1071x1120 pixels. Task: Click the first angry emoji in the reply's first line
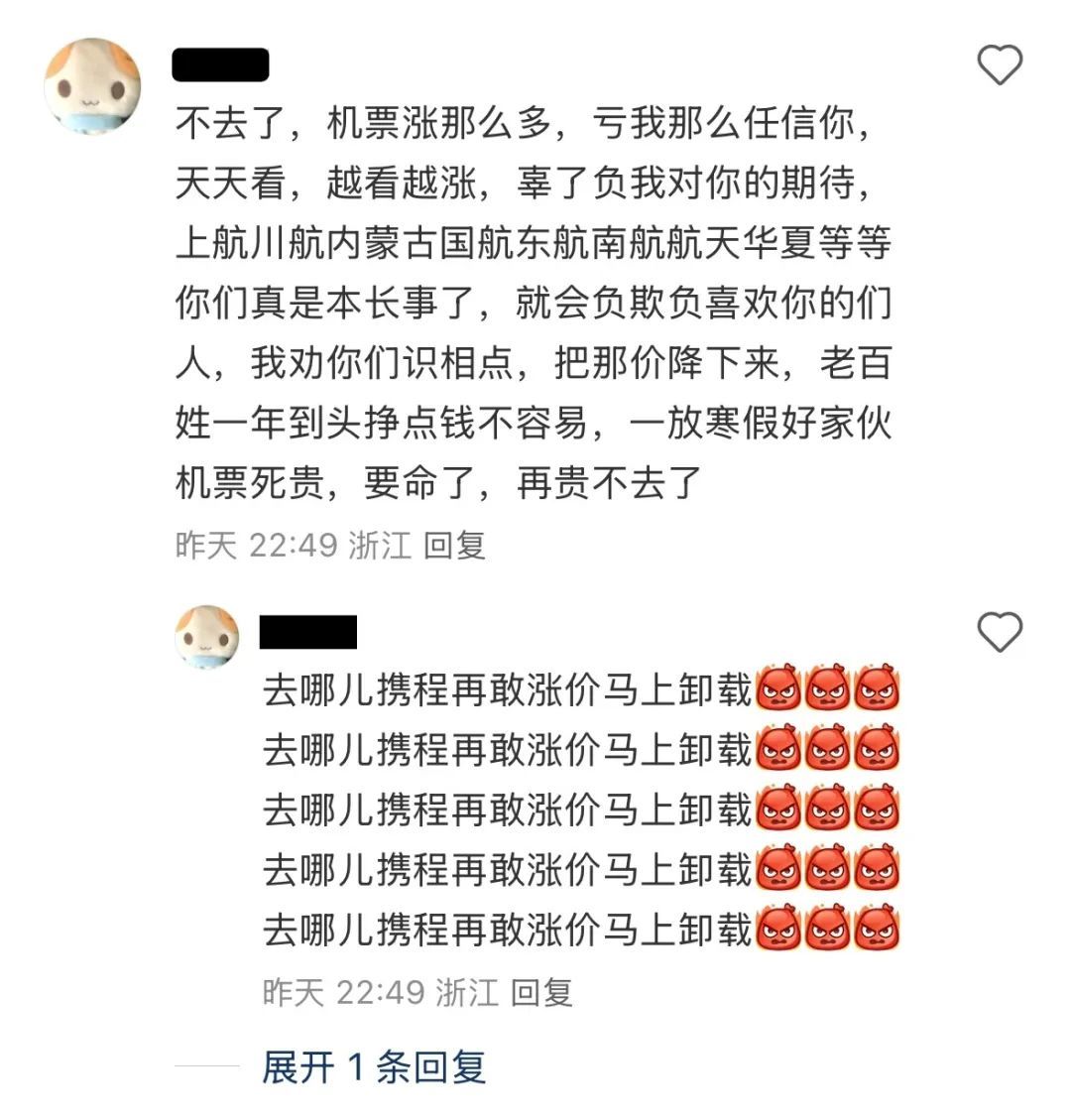(x=778, y=687)
